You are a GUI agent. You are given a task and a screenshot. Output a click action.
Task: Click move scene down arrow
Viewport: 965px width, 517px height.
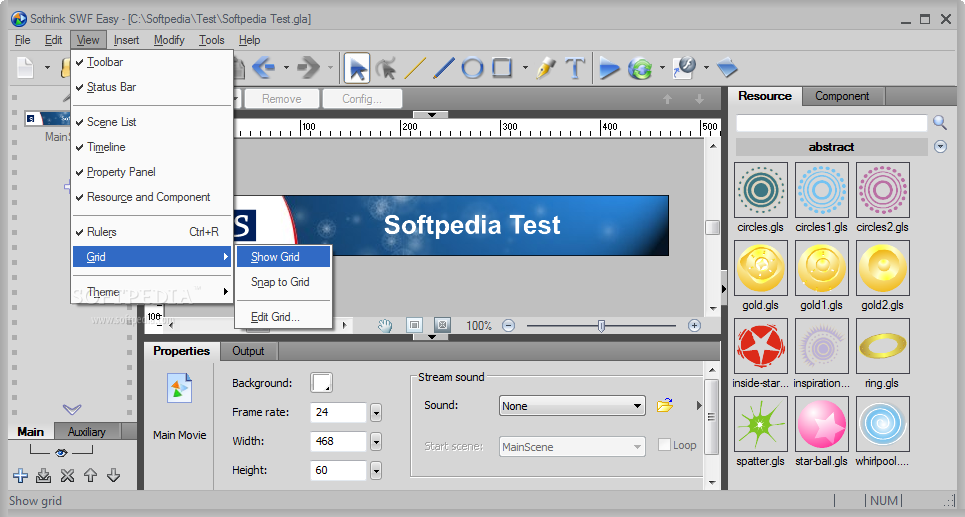click(114, 475)
